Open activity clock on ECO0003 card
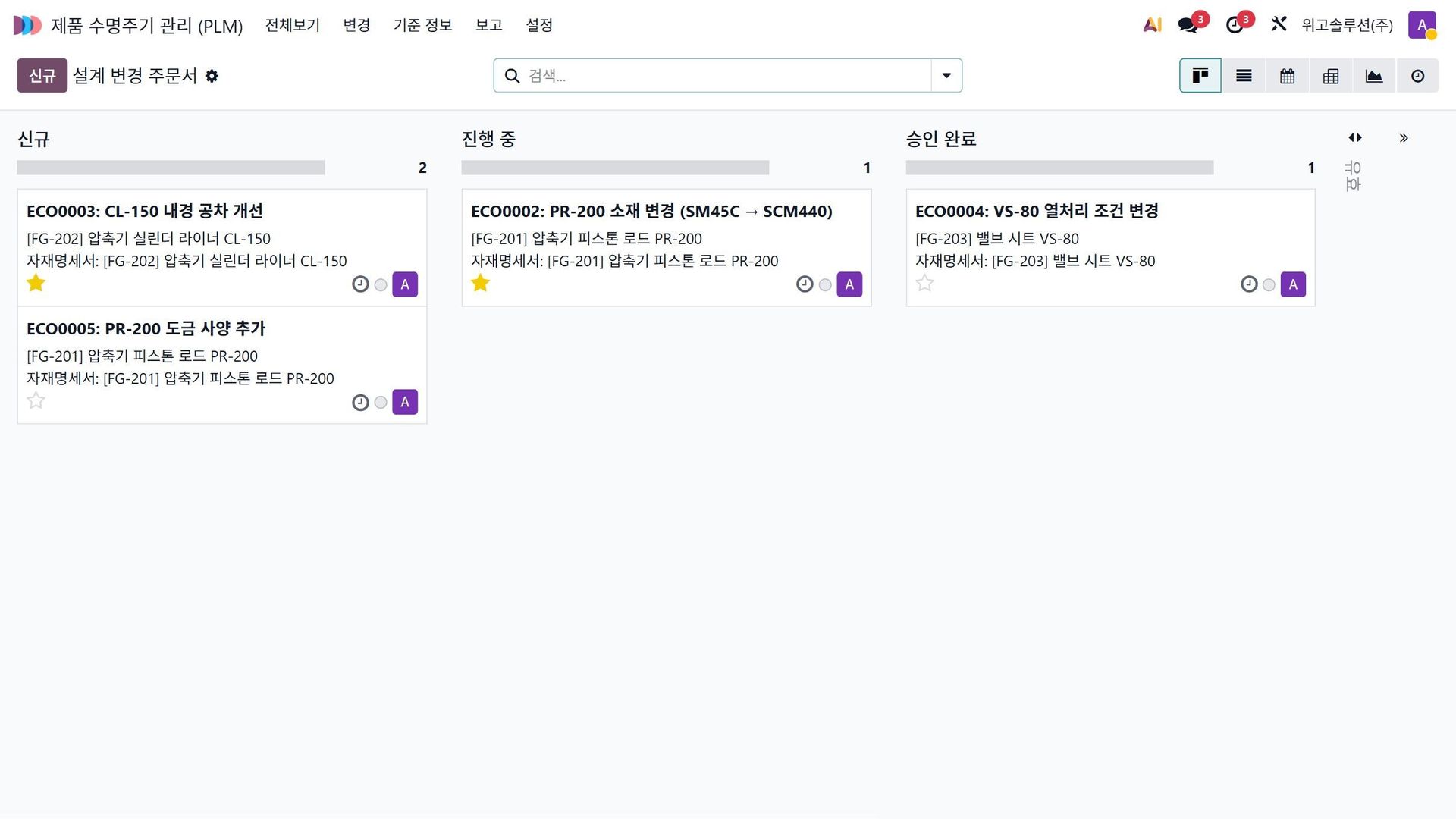 (360, 284)
